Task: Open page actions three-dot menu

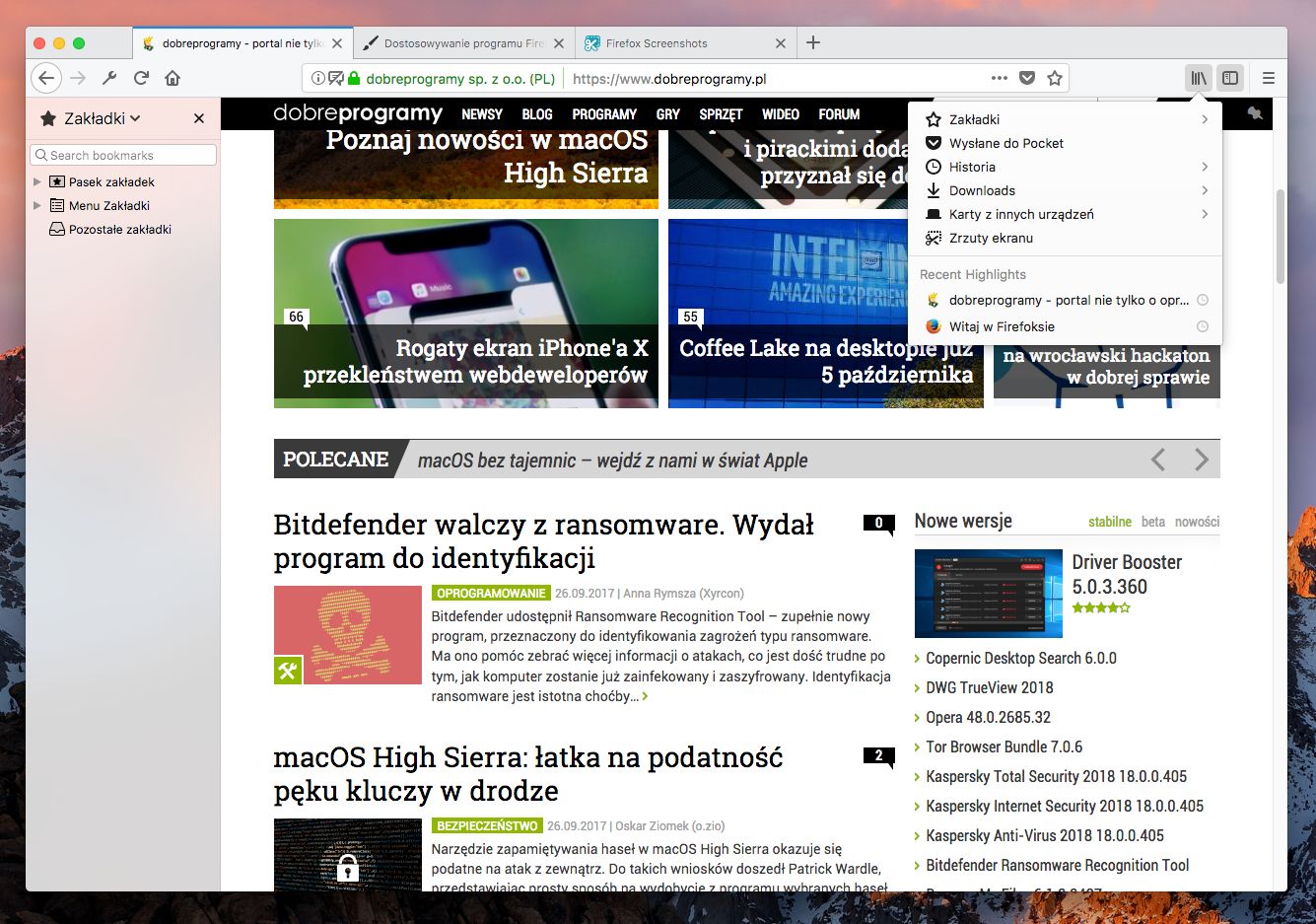Action: pos(1000,78)
